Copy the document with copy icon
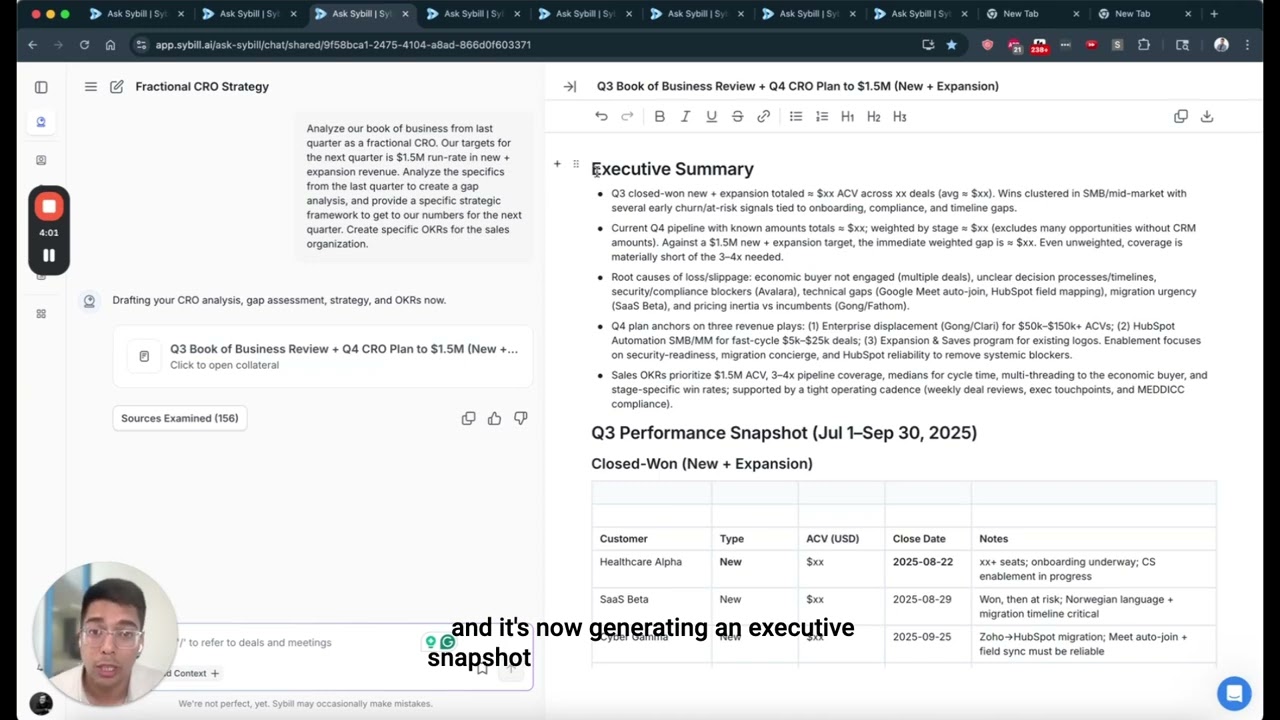 (1181, 116)
